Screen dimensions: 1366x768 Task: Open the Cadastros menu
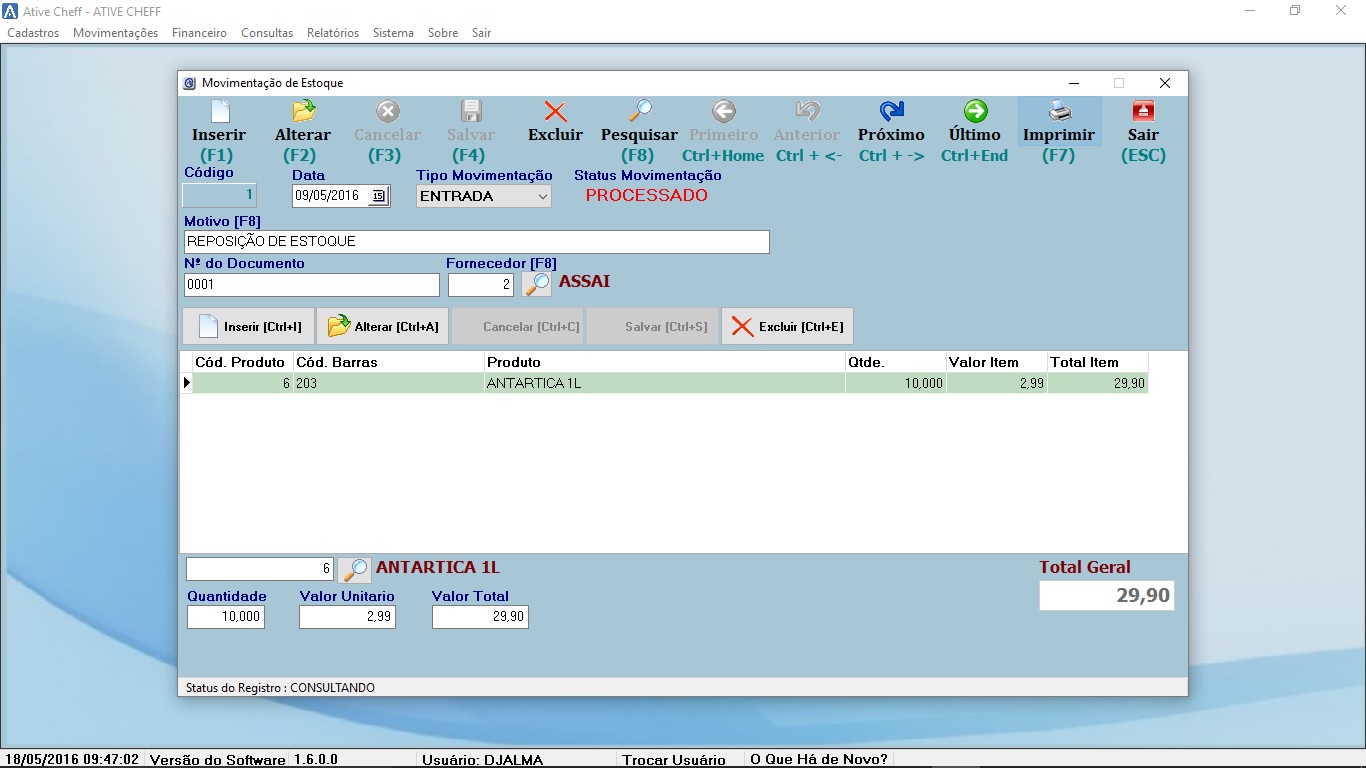(x=33, y=33)
